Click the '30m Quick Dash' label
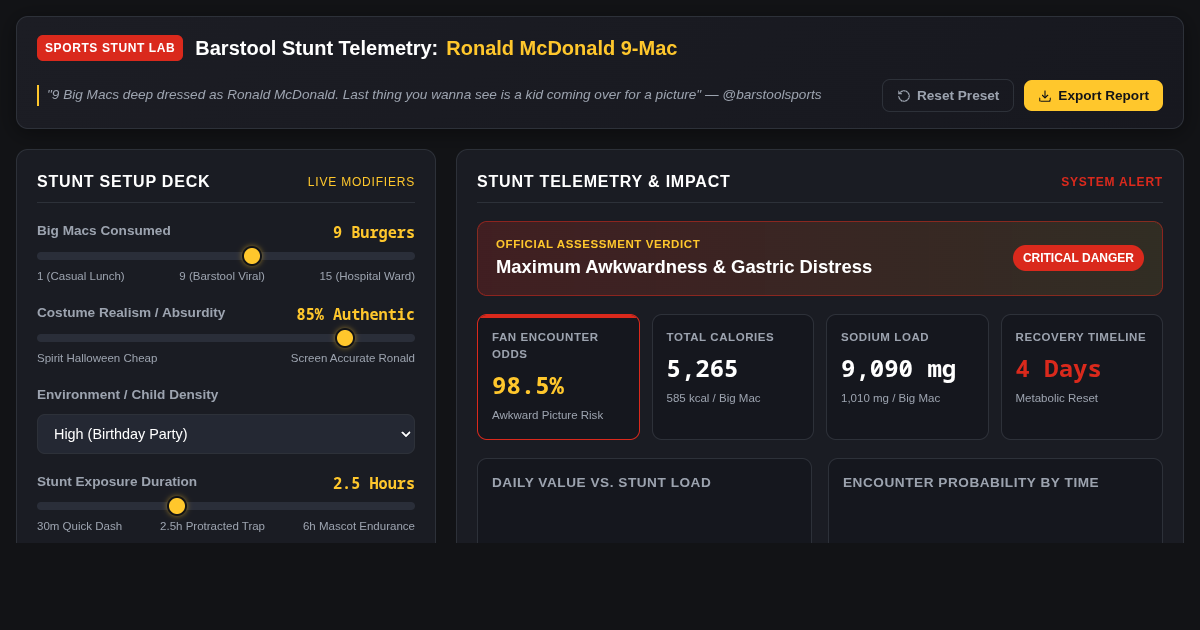 point(80,526)
